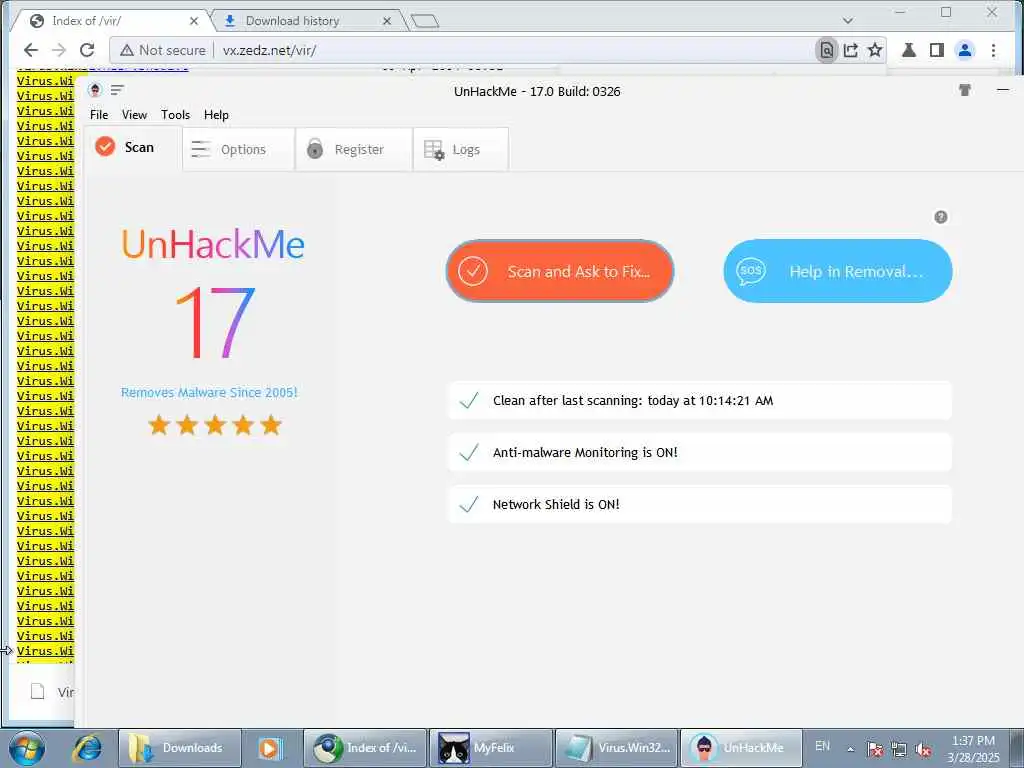Click the EN language indicator
Viewport: 1024px width, 768px height.
pyautogui.click(x=822, y=746)
